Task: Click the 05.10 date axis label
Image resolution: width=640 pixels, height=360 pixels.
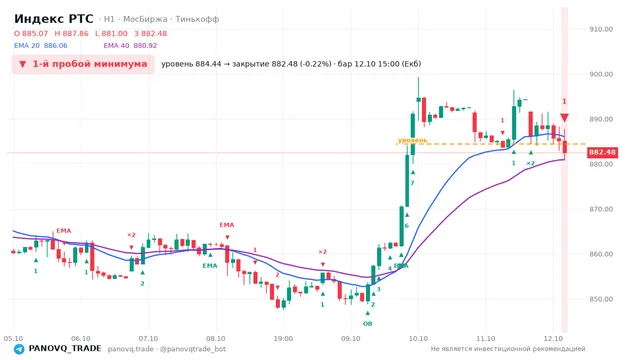Action: point(13,338)
